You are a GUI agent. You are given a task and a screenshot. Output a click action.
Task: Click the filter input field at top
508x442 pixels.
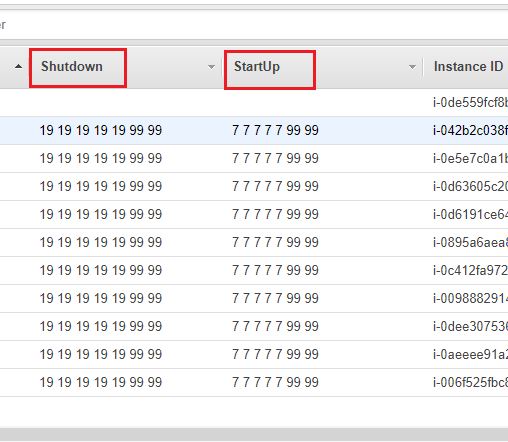coord(254,25)
